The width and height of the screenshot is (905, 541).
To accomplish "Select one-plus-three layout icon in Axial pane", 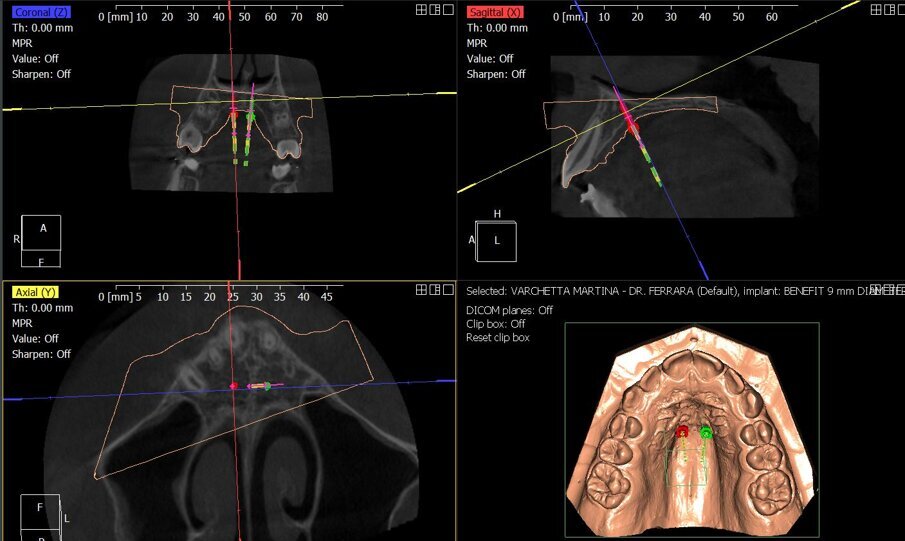I will pyautogui.click(x=435, y=290).
